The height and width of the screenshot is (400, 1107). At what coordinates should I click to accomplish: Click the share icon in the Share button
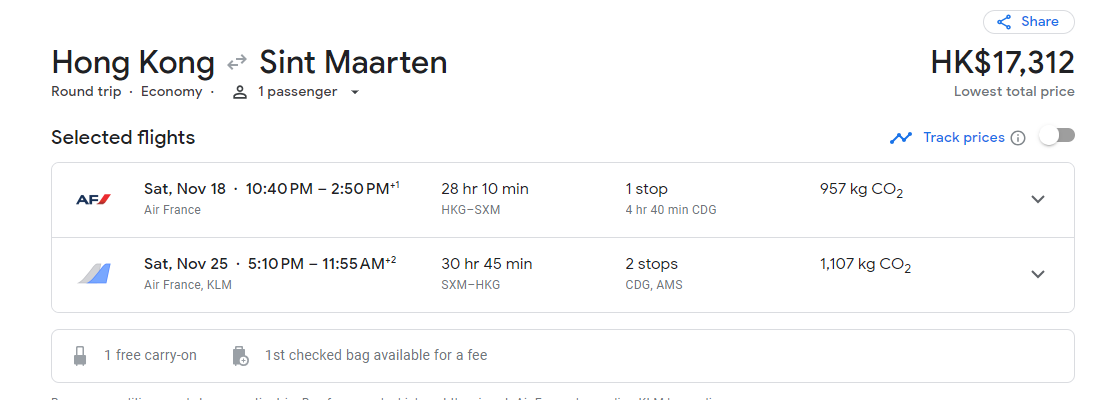click(x=1003, y=22)
